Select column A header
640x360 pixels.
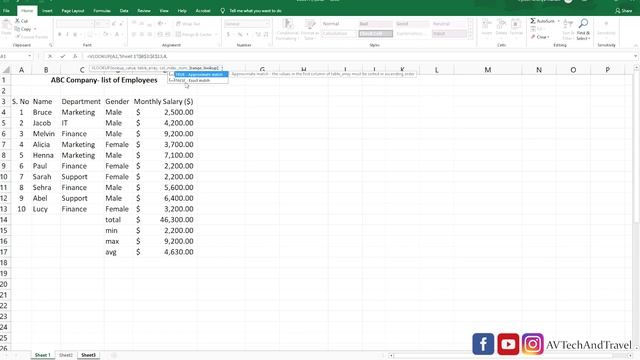click(x=21, y=70)
